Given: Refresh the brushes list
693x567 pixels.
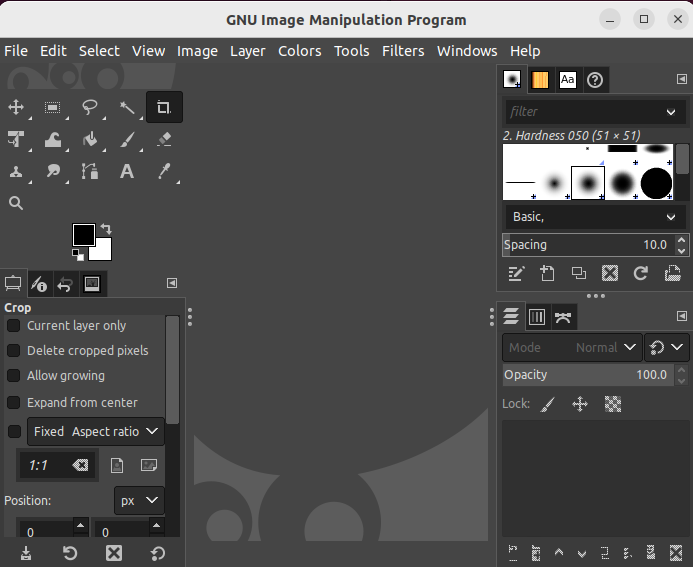Looking at the screenshot, I should click(x=641, y=274).
